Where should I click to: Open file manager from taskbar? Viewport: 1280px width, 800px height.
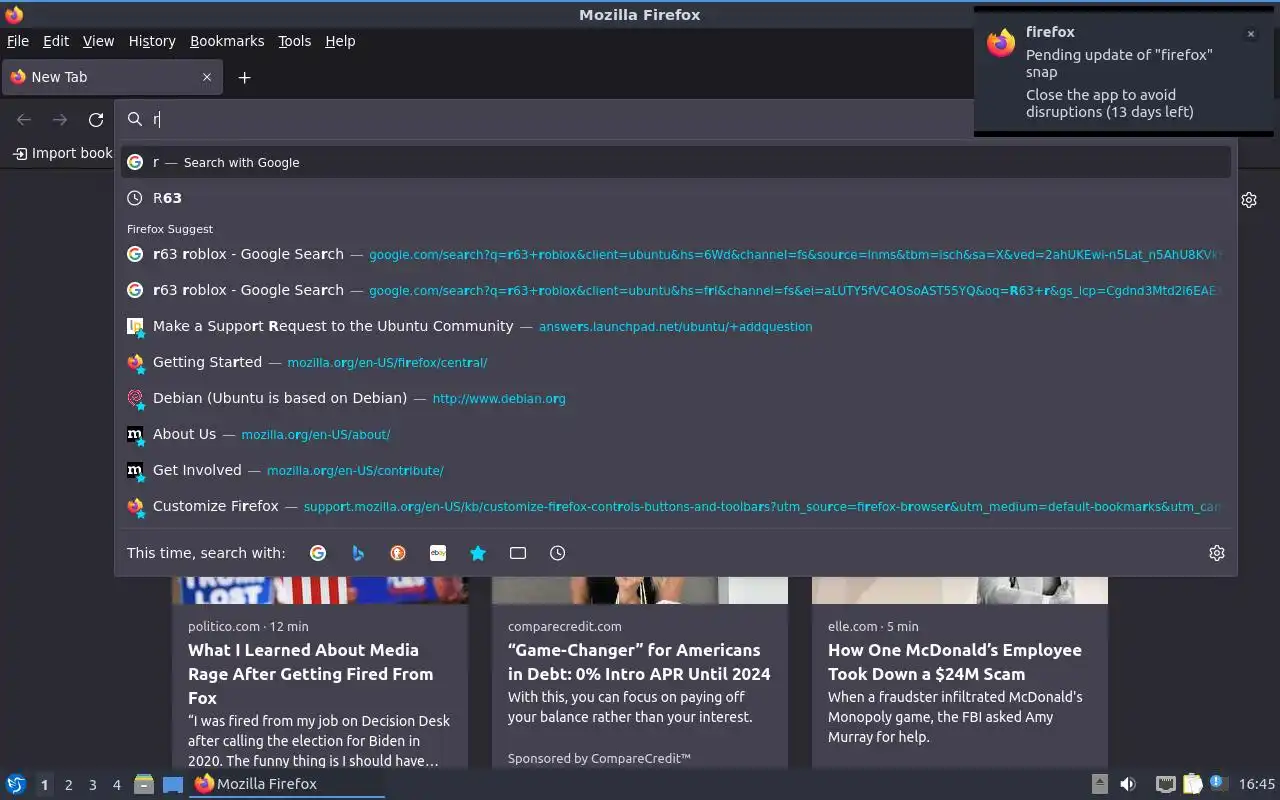point(144,785)
